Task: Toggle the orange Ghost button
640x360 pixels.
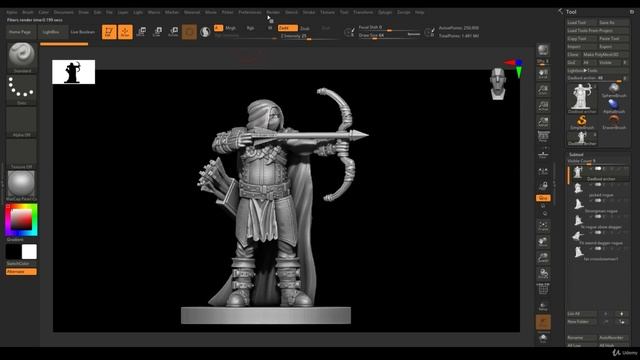Action: 543,322
